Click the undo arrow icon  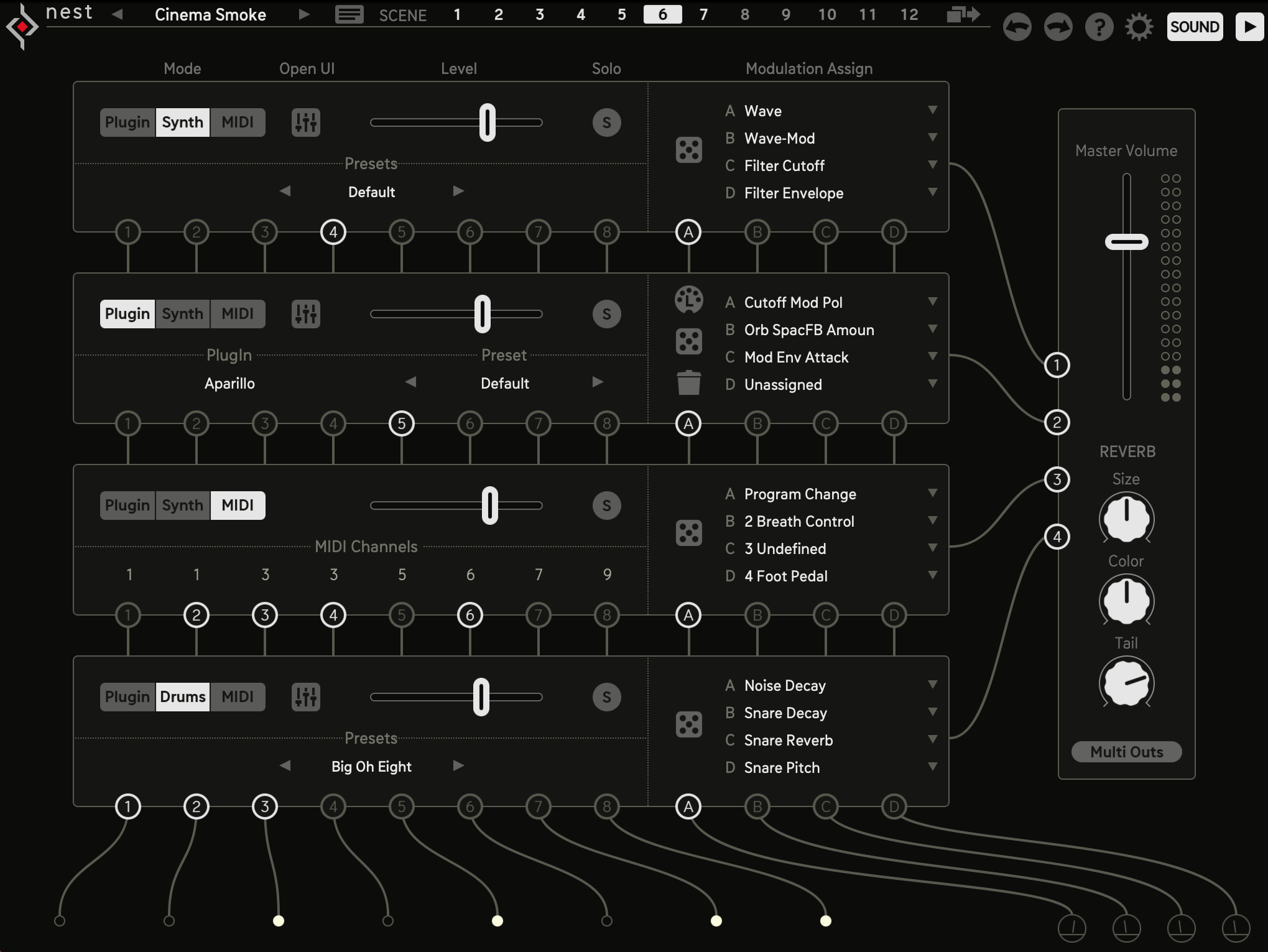tap(1017, 27)
